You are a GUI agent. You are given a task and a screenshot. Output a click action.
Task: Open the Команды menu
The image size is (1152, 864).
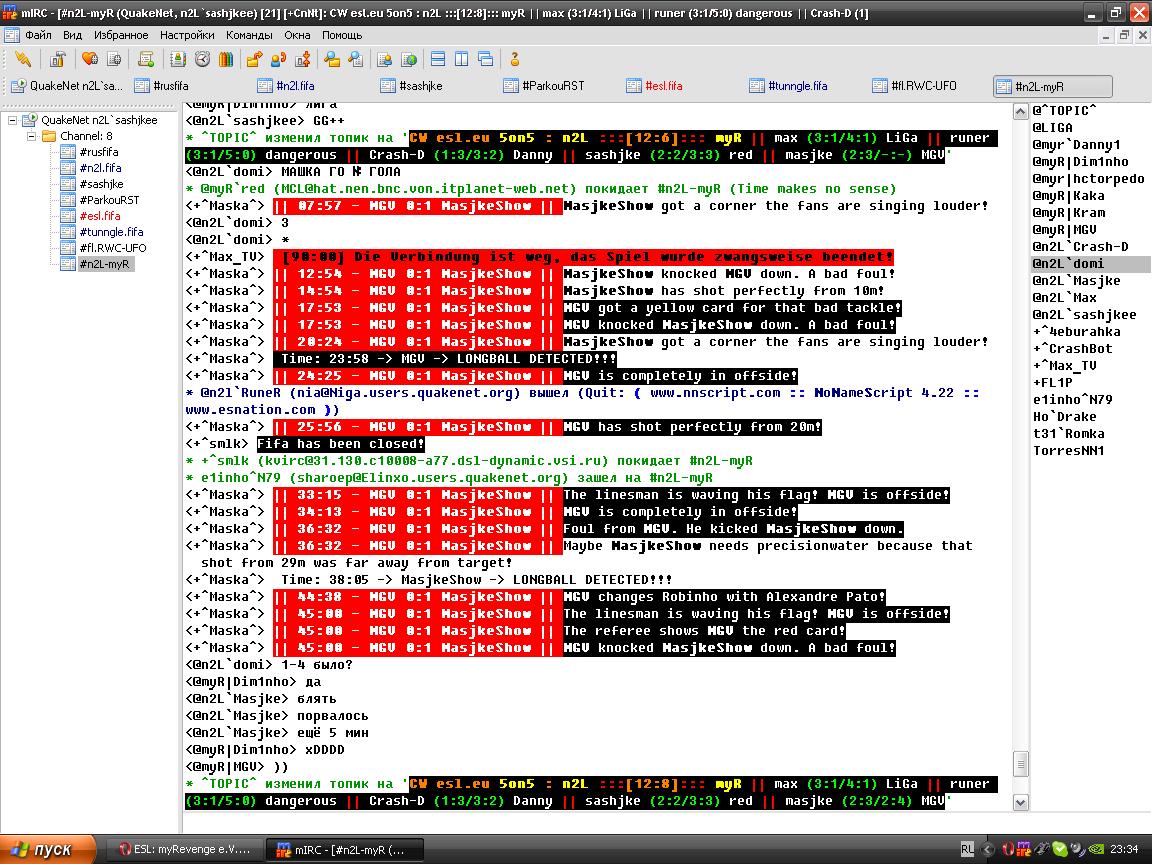coord(249,35)
